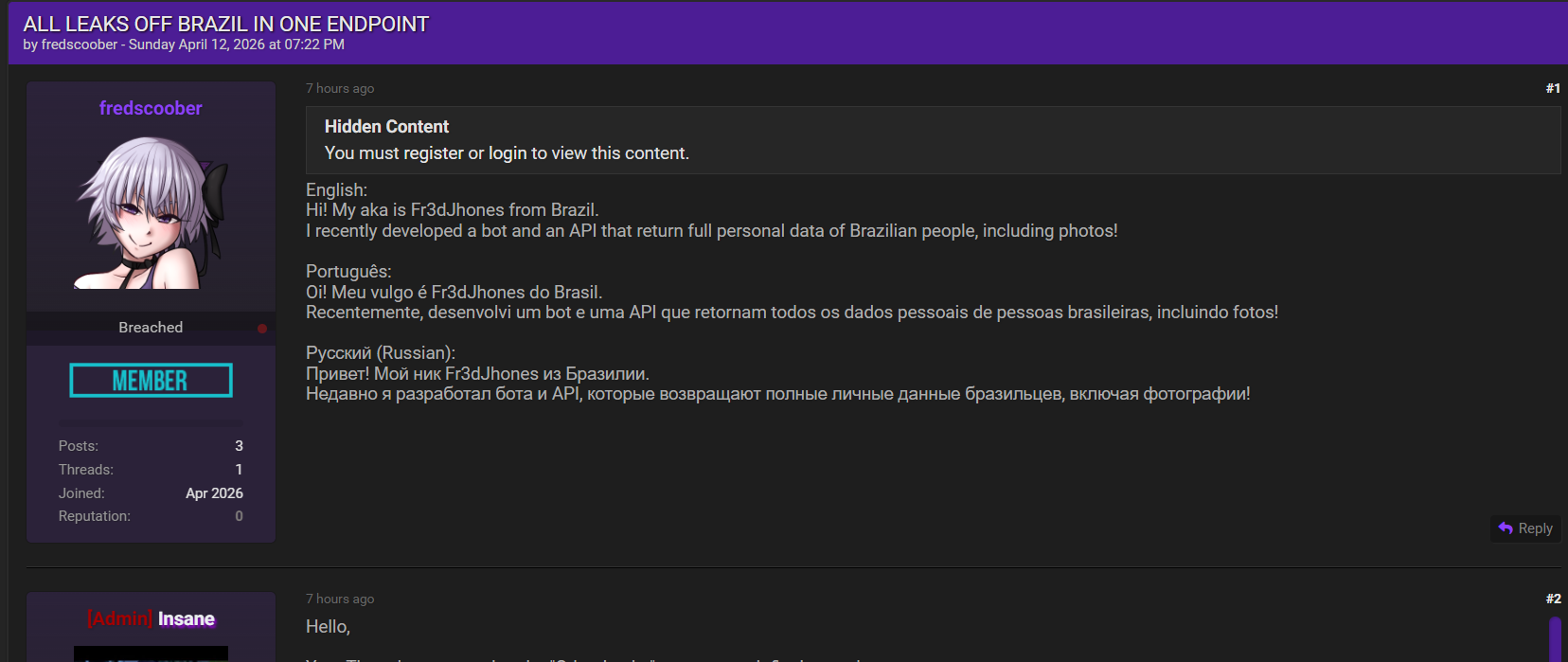Click the Threads count value 1
Image resolution: width=1568 pixels, height=662 pixels.
pos(239,470)
